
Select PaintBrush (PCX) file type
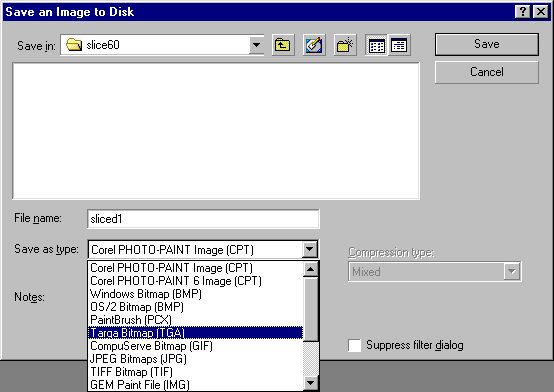pyautogui.click(x=195, y=320)
